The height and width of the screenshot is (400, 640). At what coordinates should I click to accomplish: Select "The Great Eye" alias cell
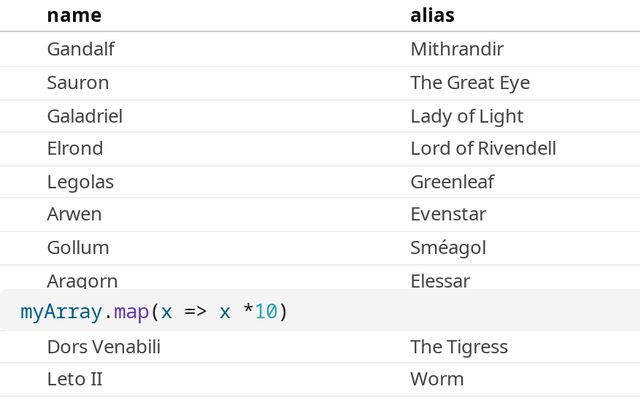pos(470,82)
